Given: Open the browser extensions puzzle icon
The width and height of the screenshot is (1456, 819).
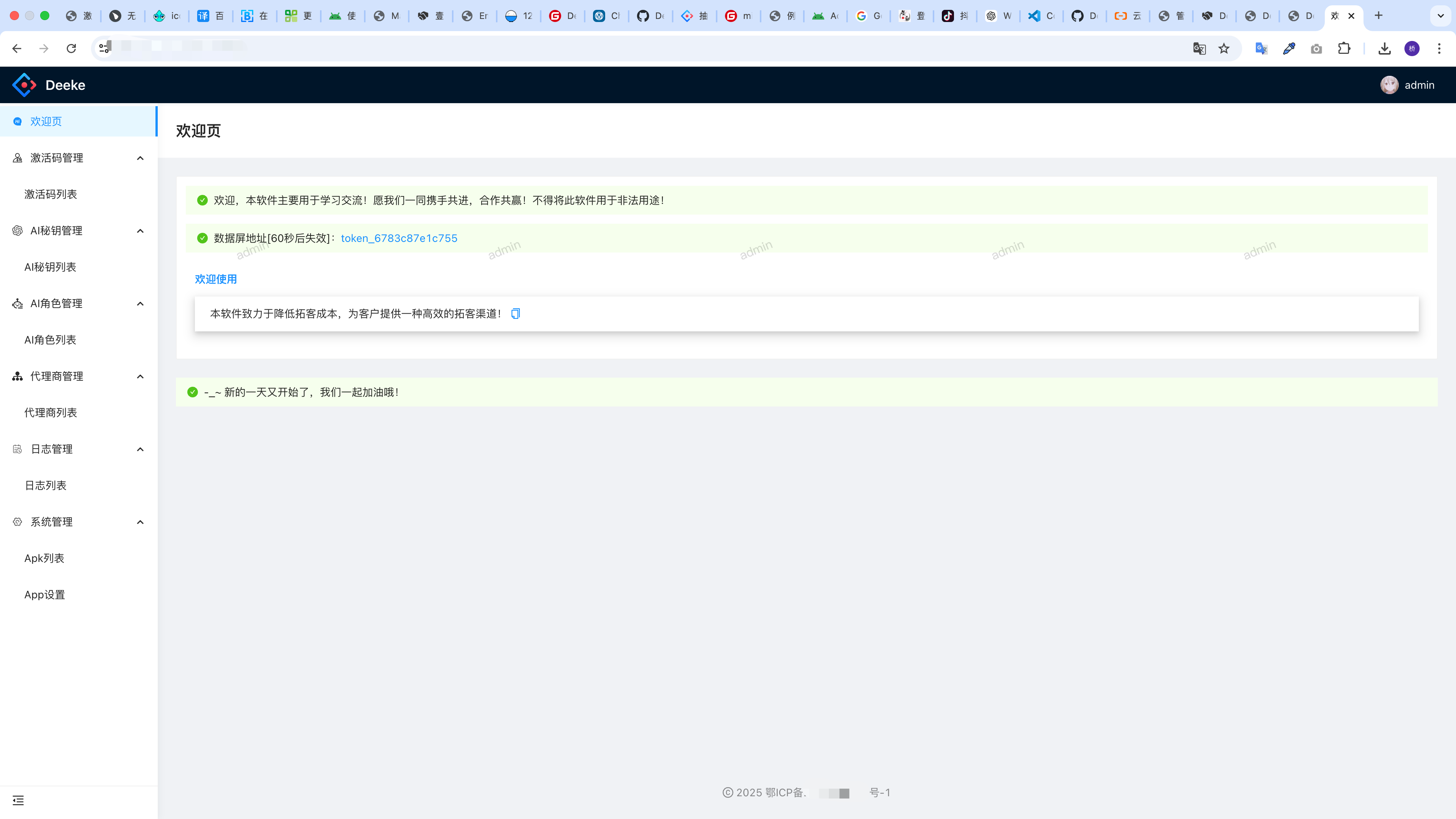Looking at the screenshot, I should pos(1344,49).
